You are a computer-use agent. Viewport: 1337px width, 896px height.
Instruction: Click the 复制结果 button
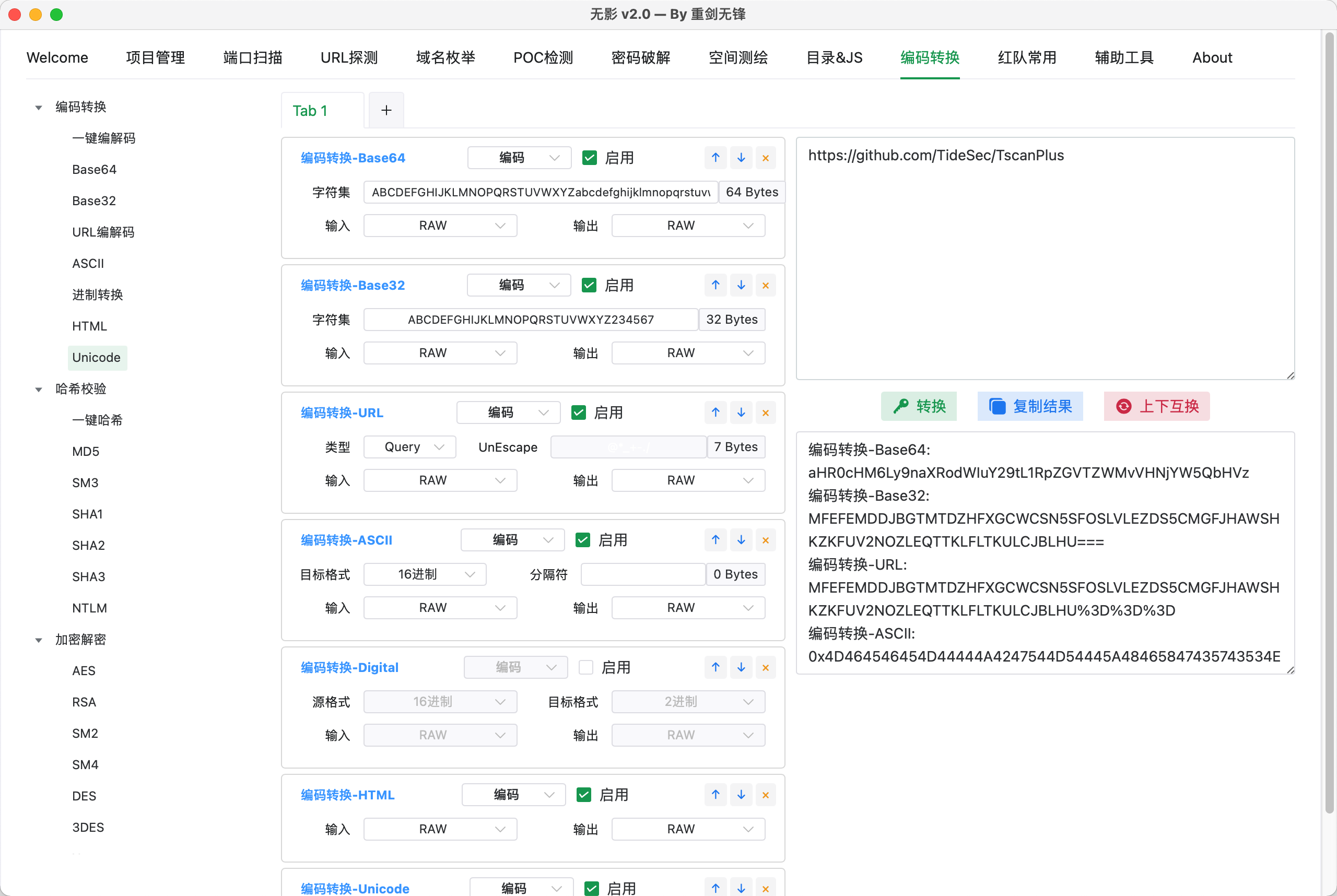(1030, 406)
